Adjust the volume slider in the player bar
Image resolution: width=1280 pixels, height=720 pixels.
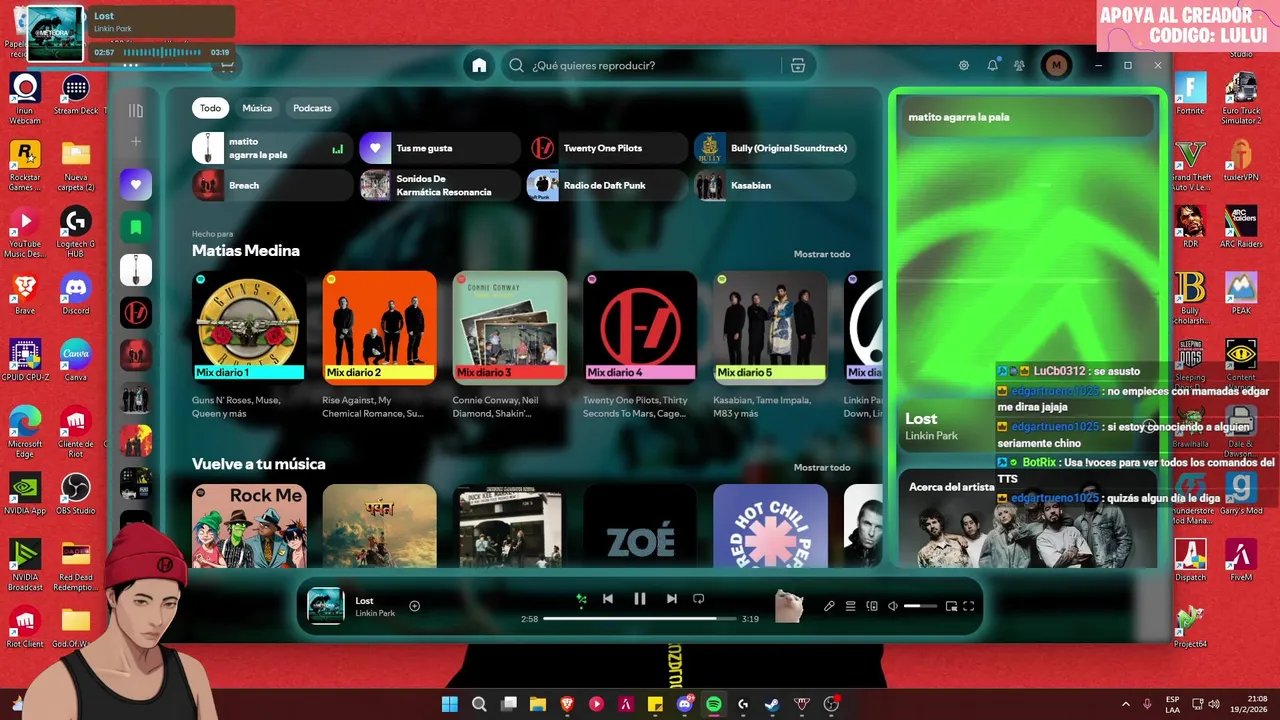(920, 606)
